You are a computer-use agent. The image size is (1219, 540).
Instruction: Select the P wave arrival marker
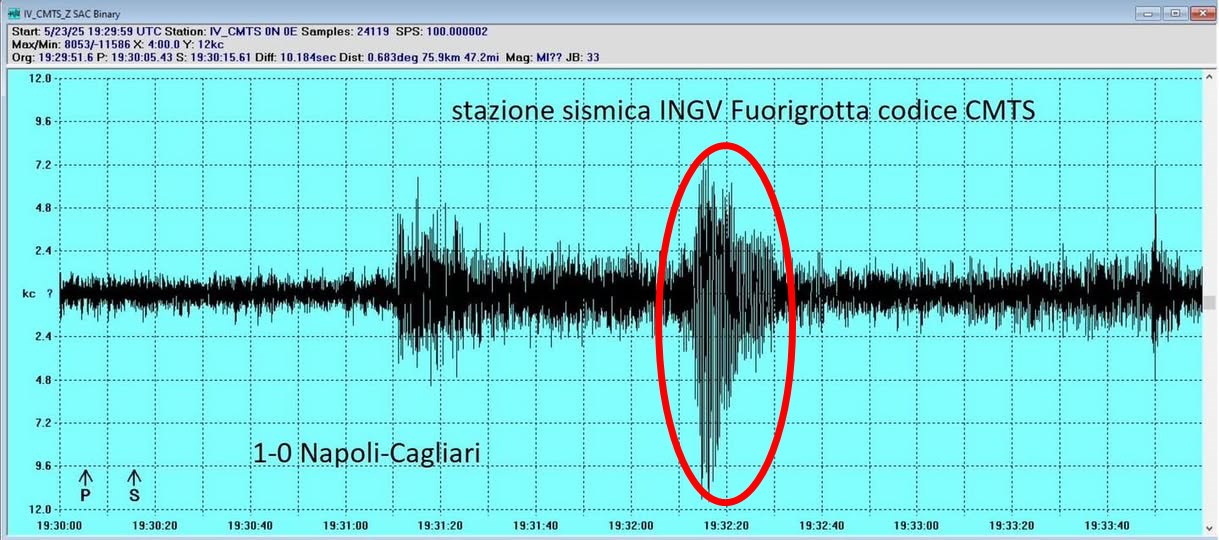[x=85, y=485]
